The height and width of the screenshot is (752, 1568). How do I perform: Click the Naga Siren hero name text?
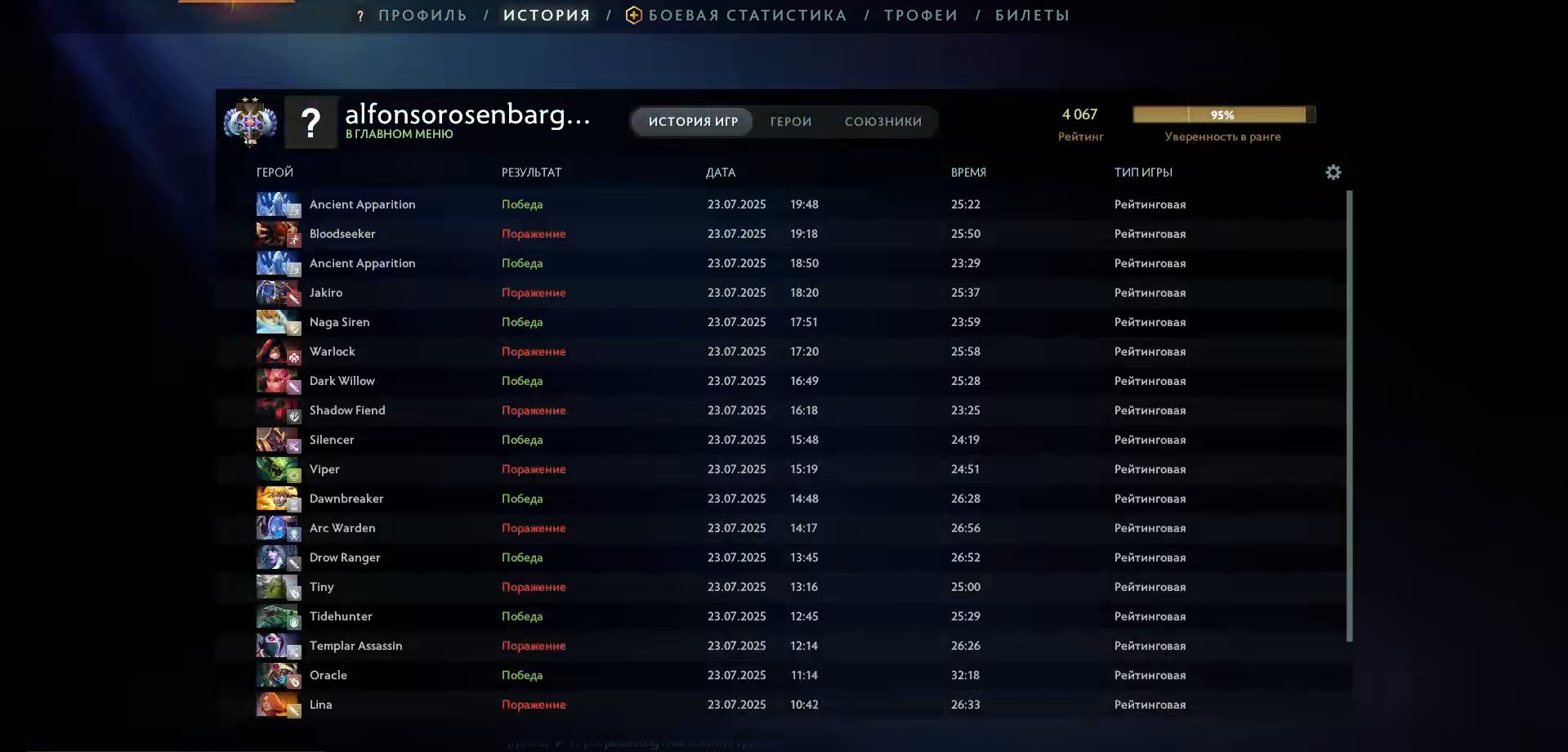coord(339,322)
